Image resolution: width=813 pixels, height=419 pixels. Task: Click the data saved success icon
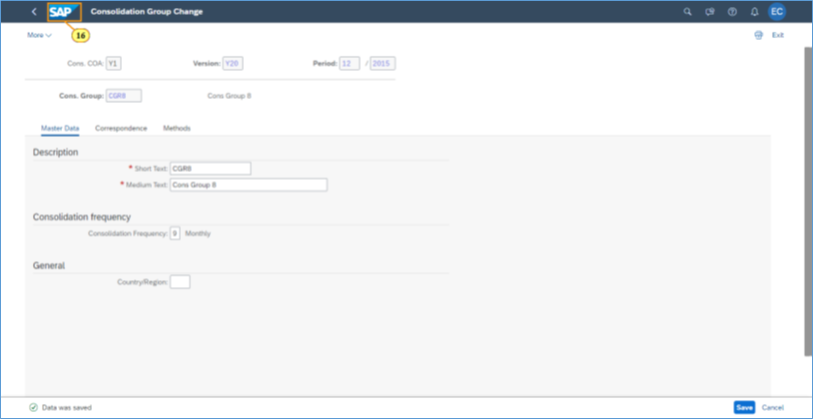coord(33,407)
